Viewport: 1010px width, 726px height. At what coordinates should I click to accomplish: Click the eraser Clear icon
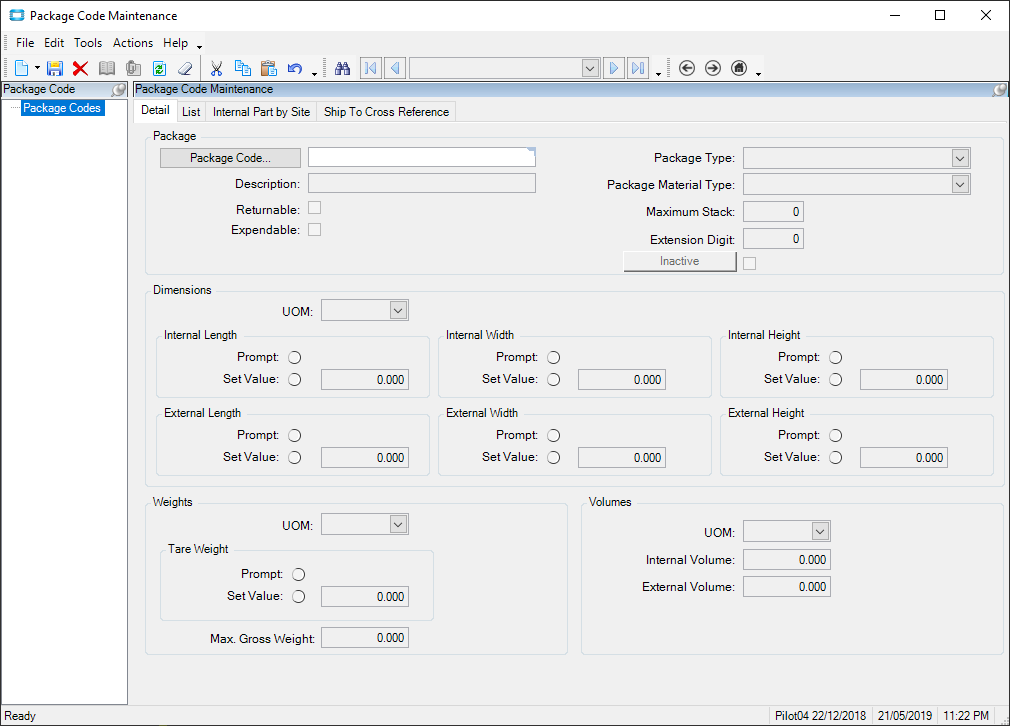185,68
